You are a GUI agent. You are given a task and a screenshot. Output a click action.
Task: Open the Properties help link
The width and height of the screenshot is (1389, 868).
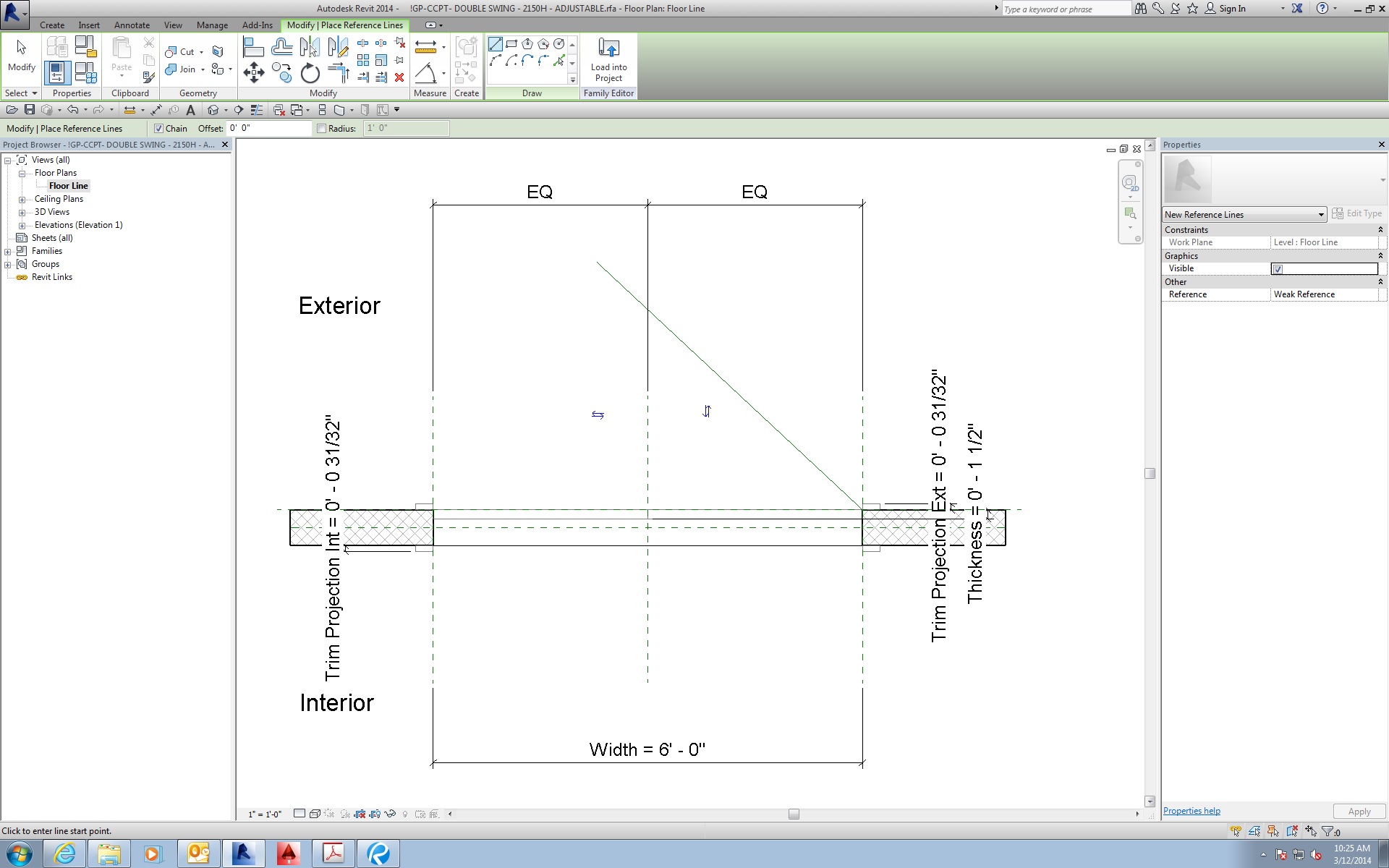(x=1191, y=811)
